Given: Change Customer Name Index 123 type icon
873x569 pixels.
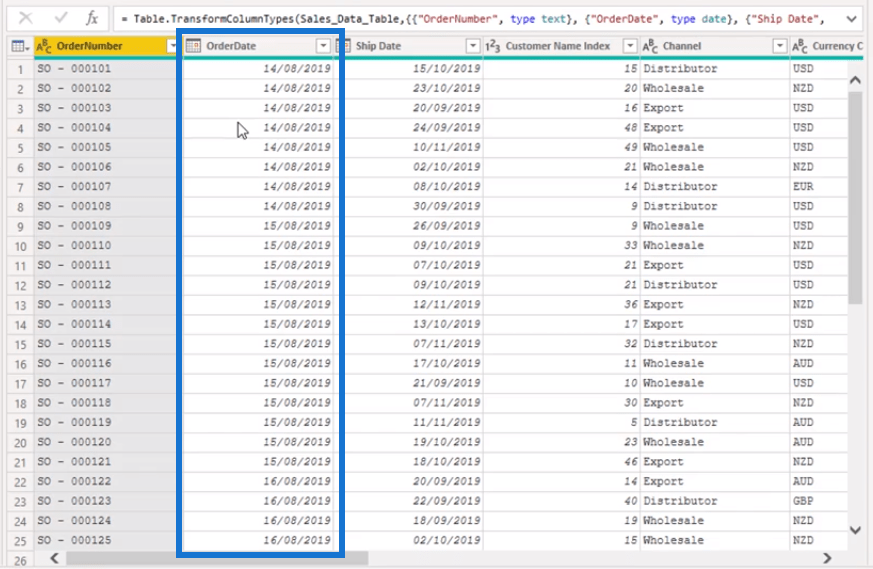Looking at the screenshot, I should (x=493, y=46).
